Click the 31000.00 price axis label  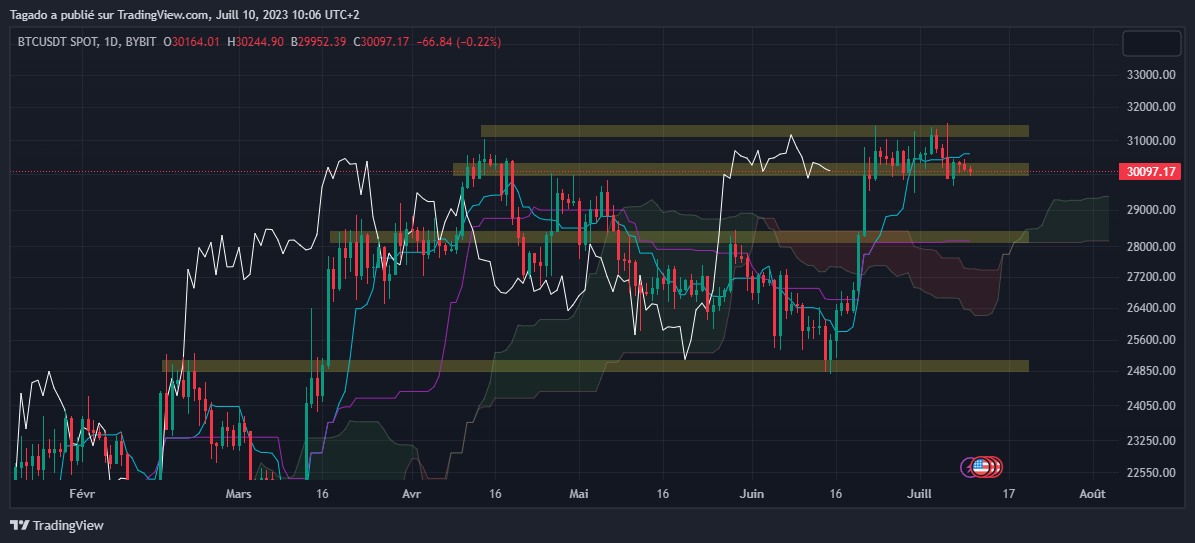1151,141
